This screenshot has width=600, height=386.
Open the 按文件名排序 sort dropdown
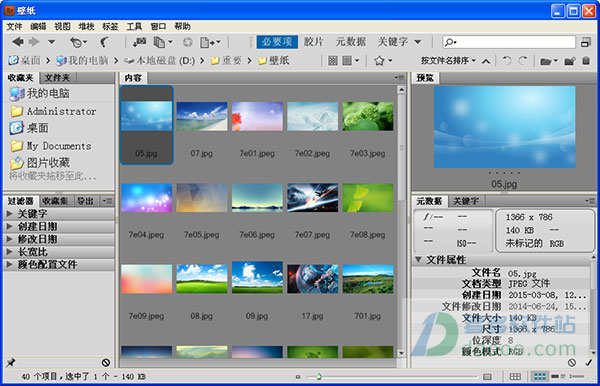tap(448, 60)
